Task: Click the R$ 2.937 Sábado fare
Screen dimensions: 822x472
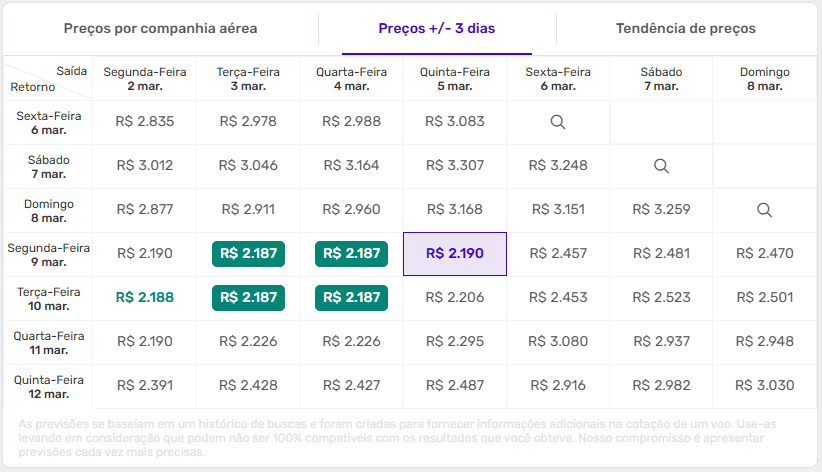Action: tap(661, 342)
